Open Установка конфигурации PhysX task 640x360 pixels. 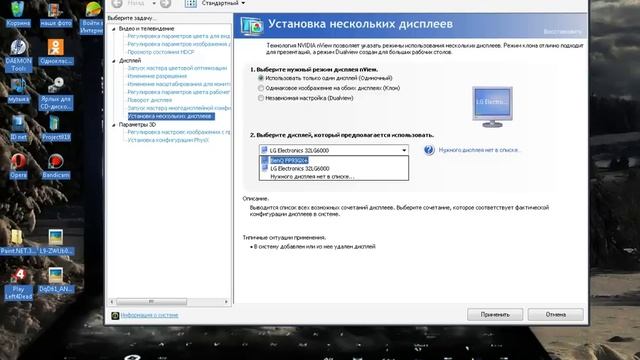168,140
